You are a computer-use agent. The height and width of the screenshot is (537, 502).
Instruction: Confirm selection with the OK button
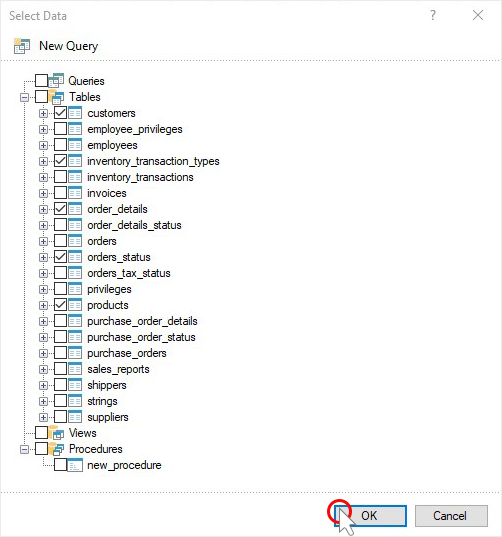371,516
